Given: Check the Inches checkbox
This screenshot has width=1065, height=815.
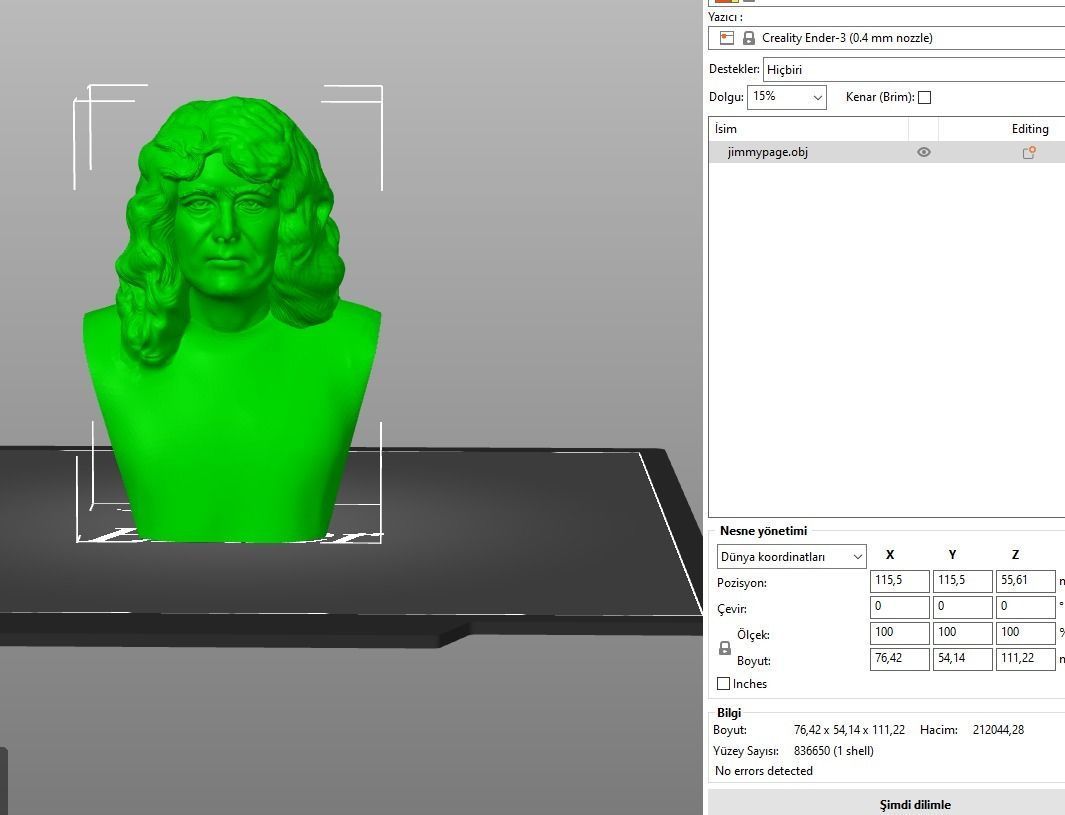Looking at the screenshot, I should [723, 684].
